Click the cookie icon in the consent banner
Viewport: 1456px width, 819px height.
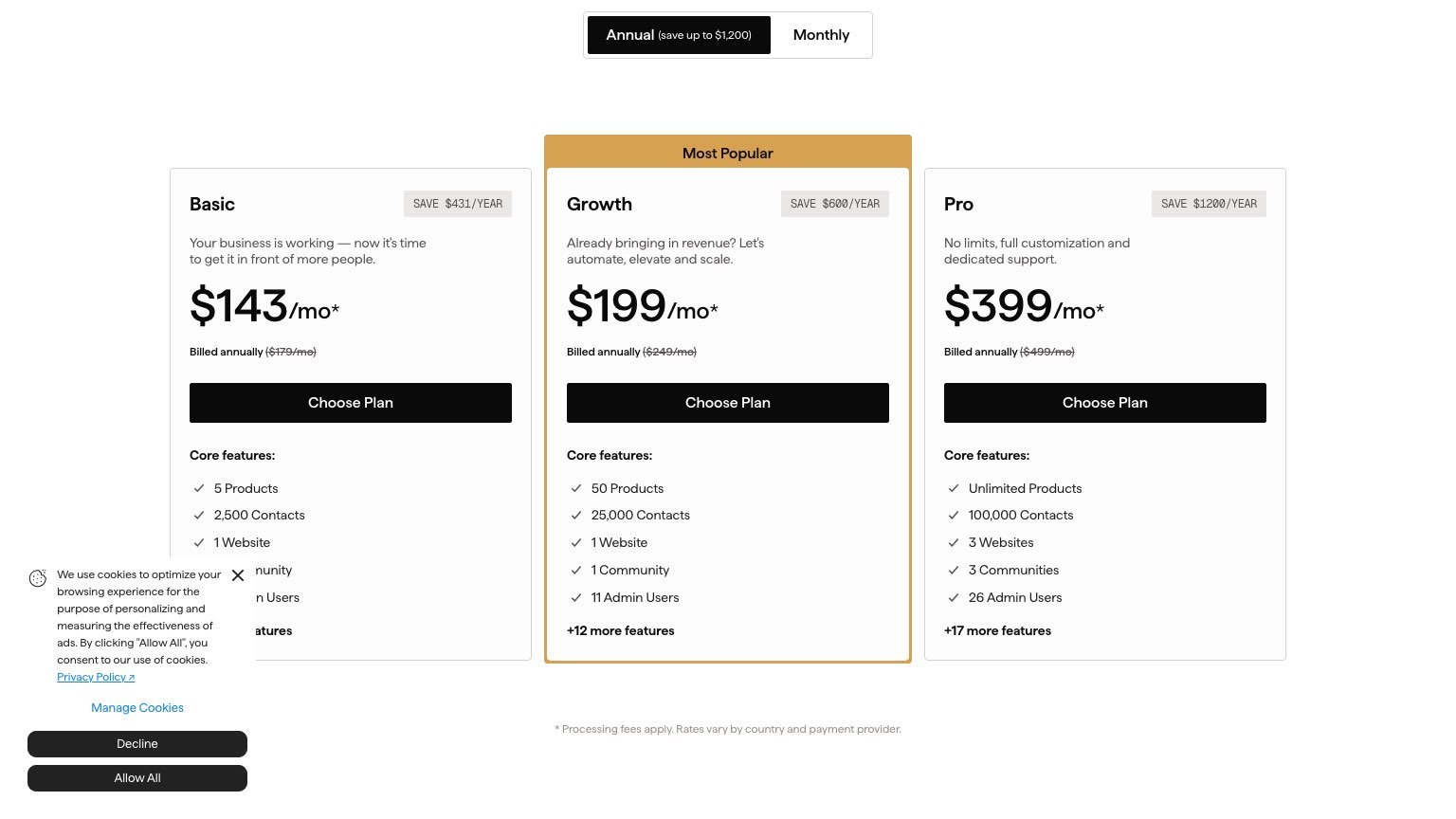point(38,578)
